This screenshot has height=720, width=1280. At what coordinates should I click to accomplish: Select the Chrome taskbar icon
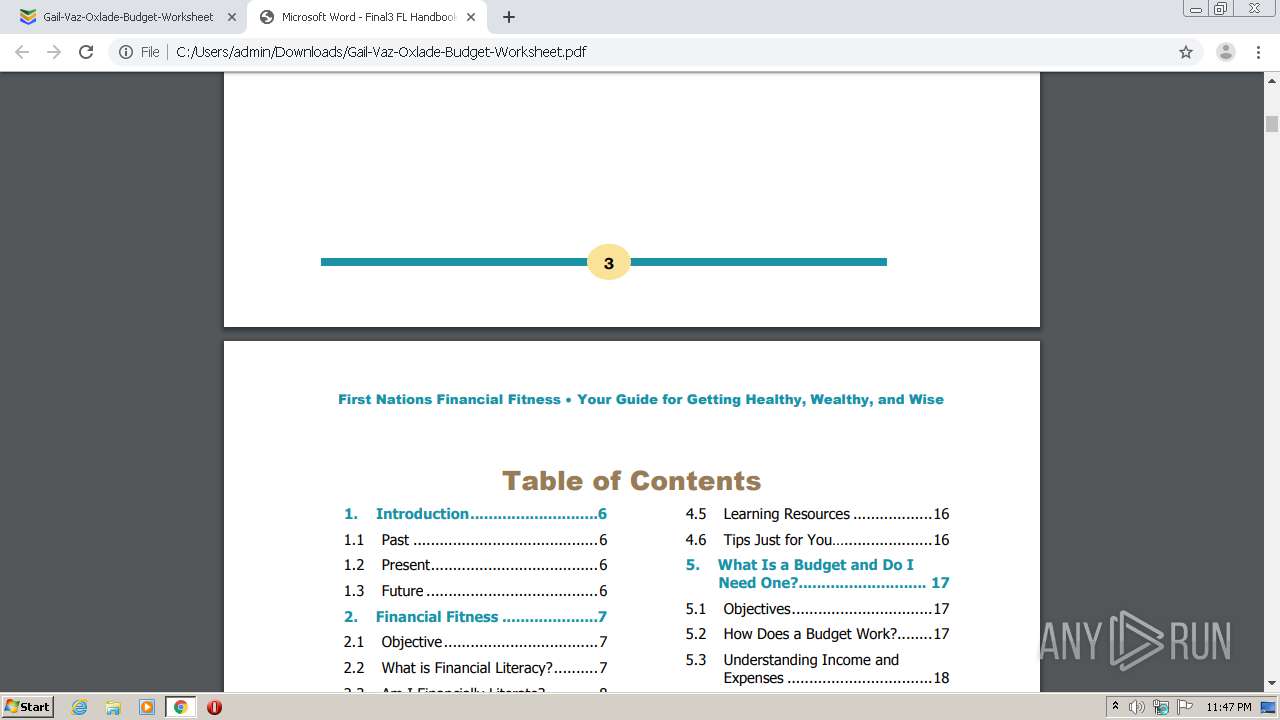[x=180, y=707]
